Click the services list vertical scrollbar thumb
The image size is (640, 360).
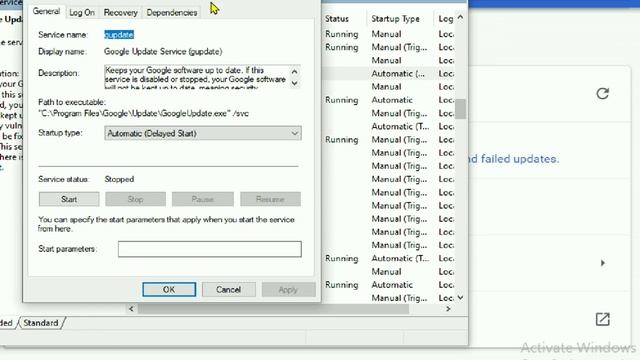[x=460, y=109]
